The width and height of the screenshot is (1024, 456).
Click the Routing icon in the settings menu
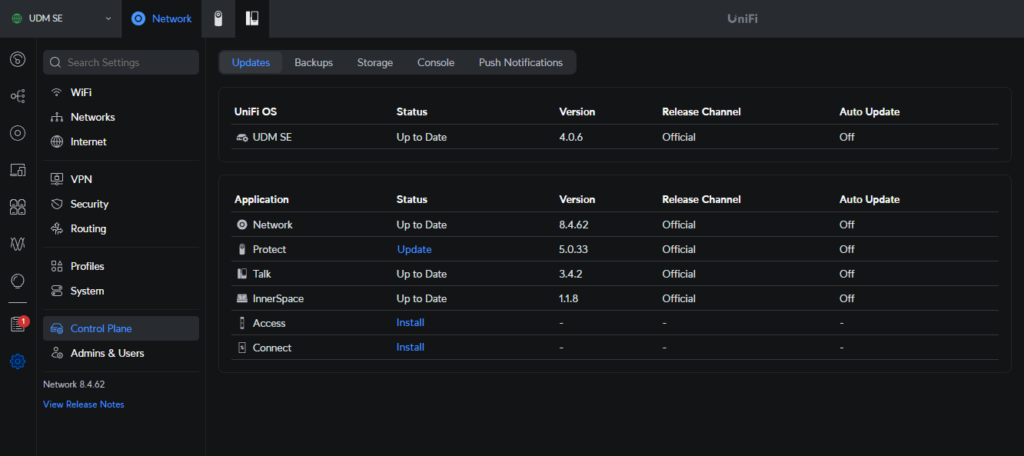57,229
